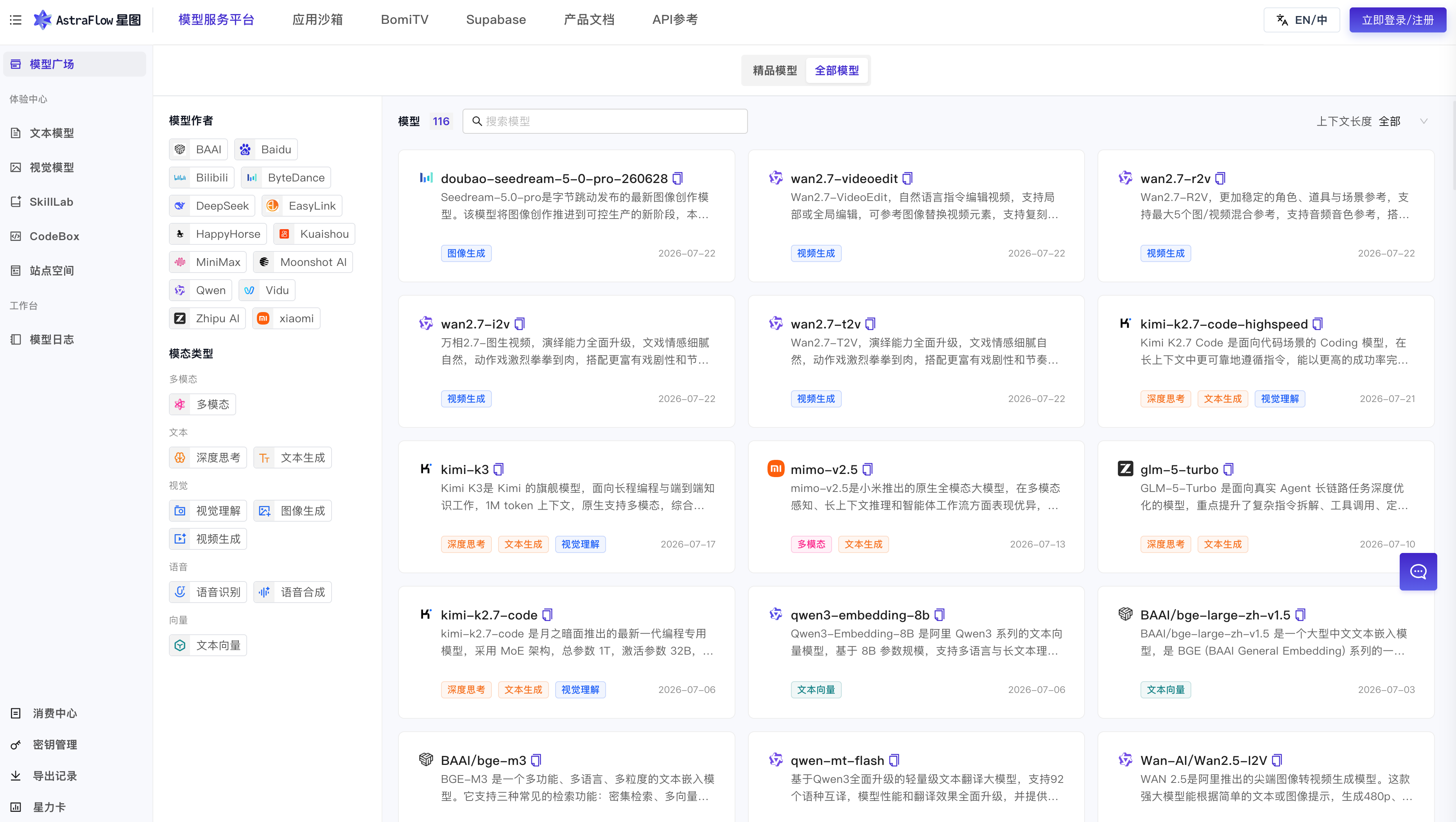Copy the doubao-seedream-5-0-pro-260628 model name
The image size is (1456, 822).
[678, 179]
